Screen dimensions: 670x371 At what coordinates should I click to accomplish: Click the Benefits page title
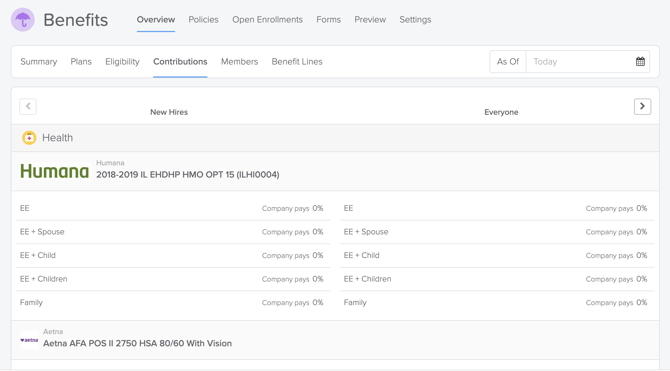pos(76,20)
